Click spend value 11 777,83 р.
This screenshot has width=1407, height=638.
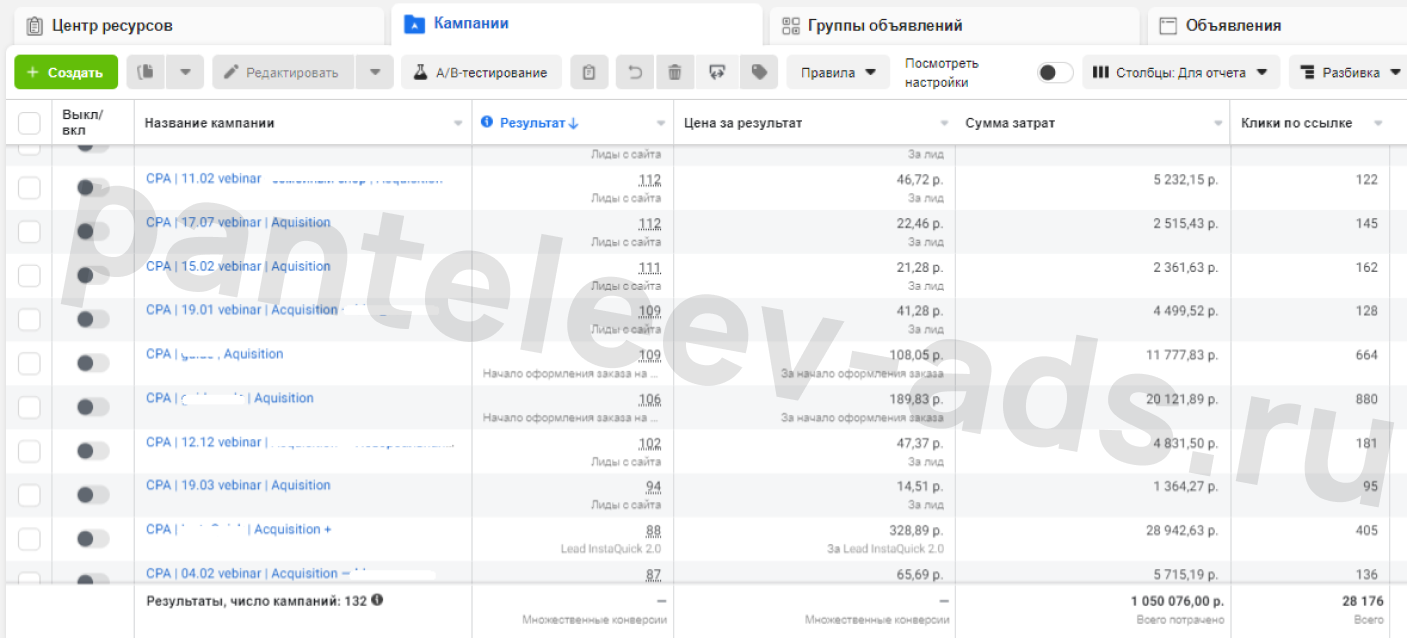(x=1181, y=355)
